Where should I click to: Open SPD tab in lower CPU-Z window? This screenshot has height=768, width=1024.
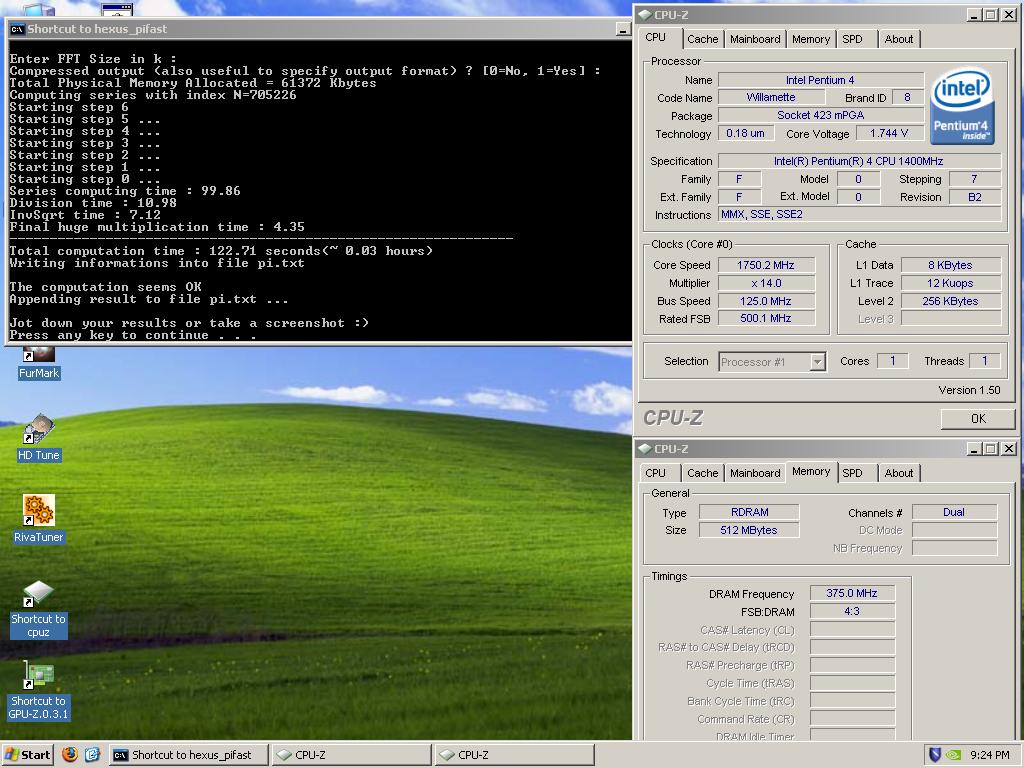coord(852,473)
